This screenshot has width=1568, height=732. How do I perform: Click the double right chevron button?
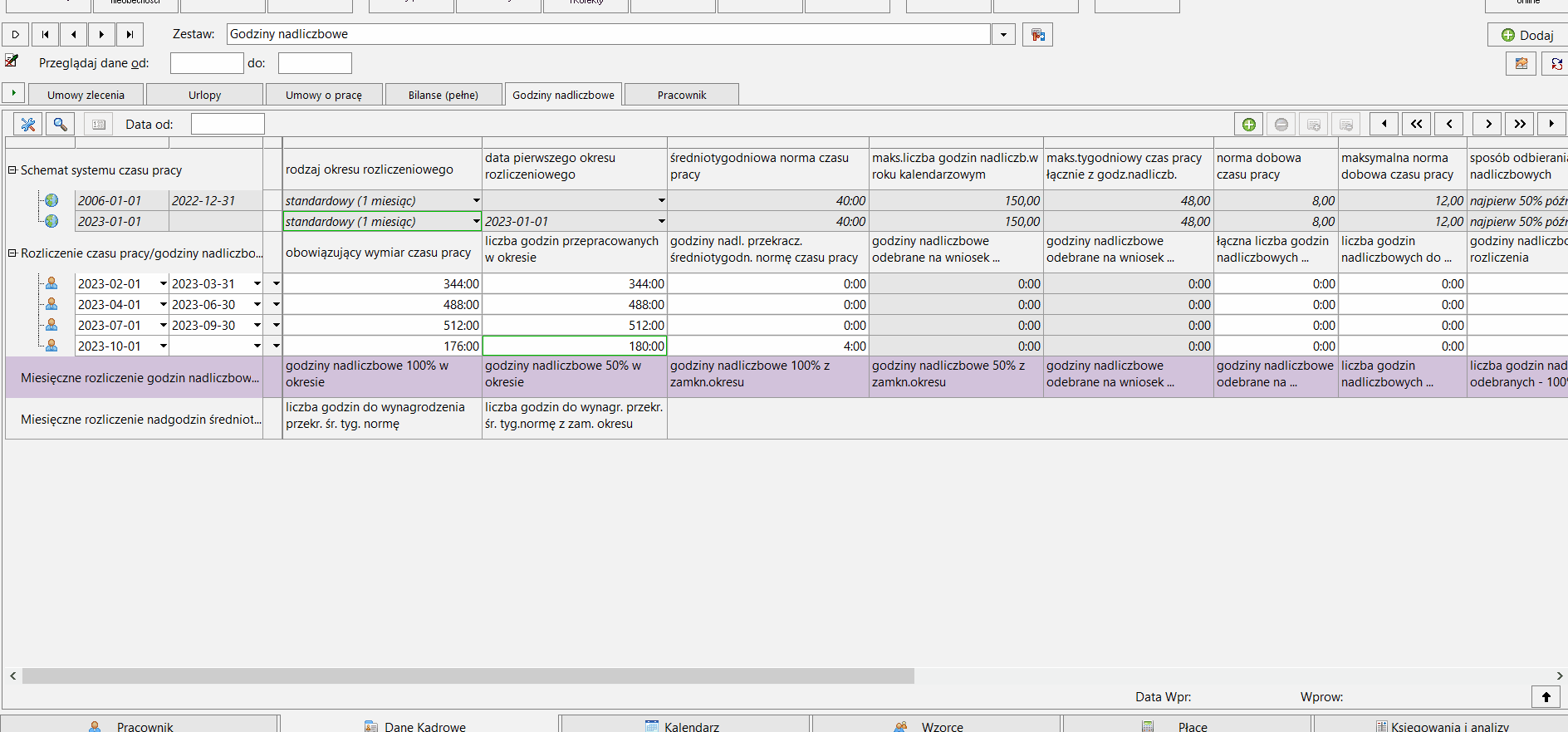1520,124
